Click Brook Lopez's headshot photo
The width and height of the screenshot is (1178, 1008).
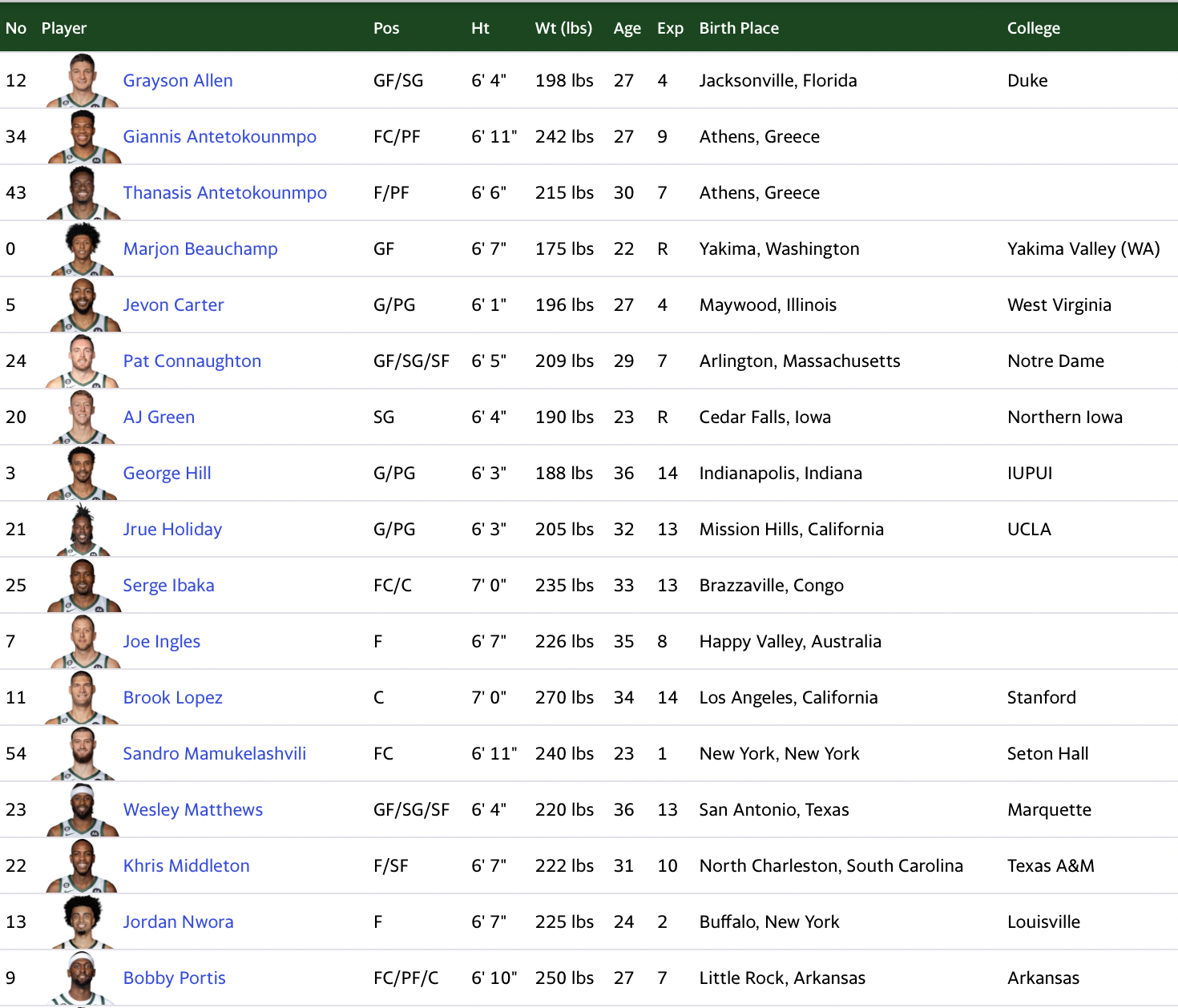(x=83, y=697)
